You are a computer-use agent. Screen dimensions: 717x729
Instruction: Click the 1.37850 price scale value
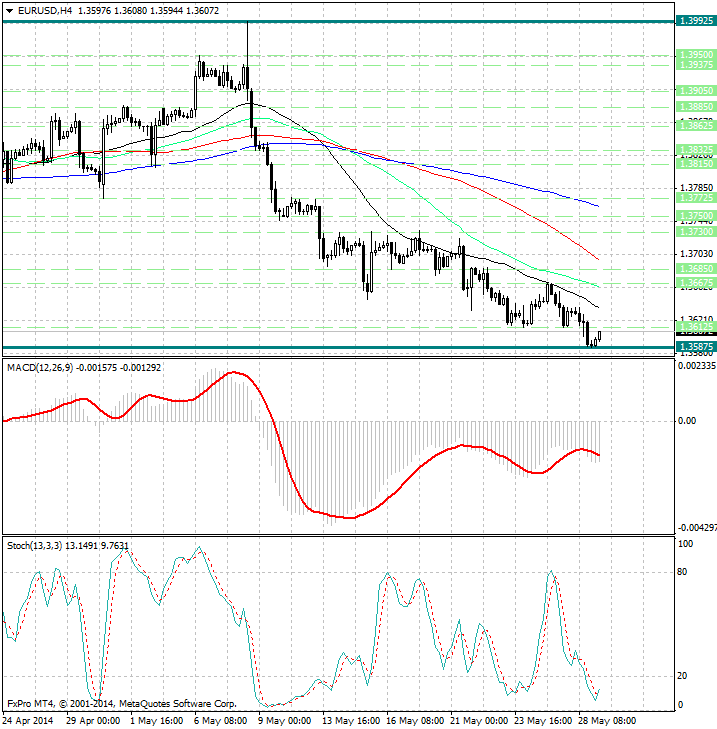point(696,187)
